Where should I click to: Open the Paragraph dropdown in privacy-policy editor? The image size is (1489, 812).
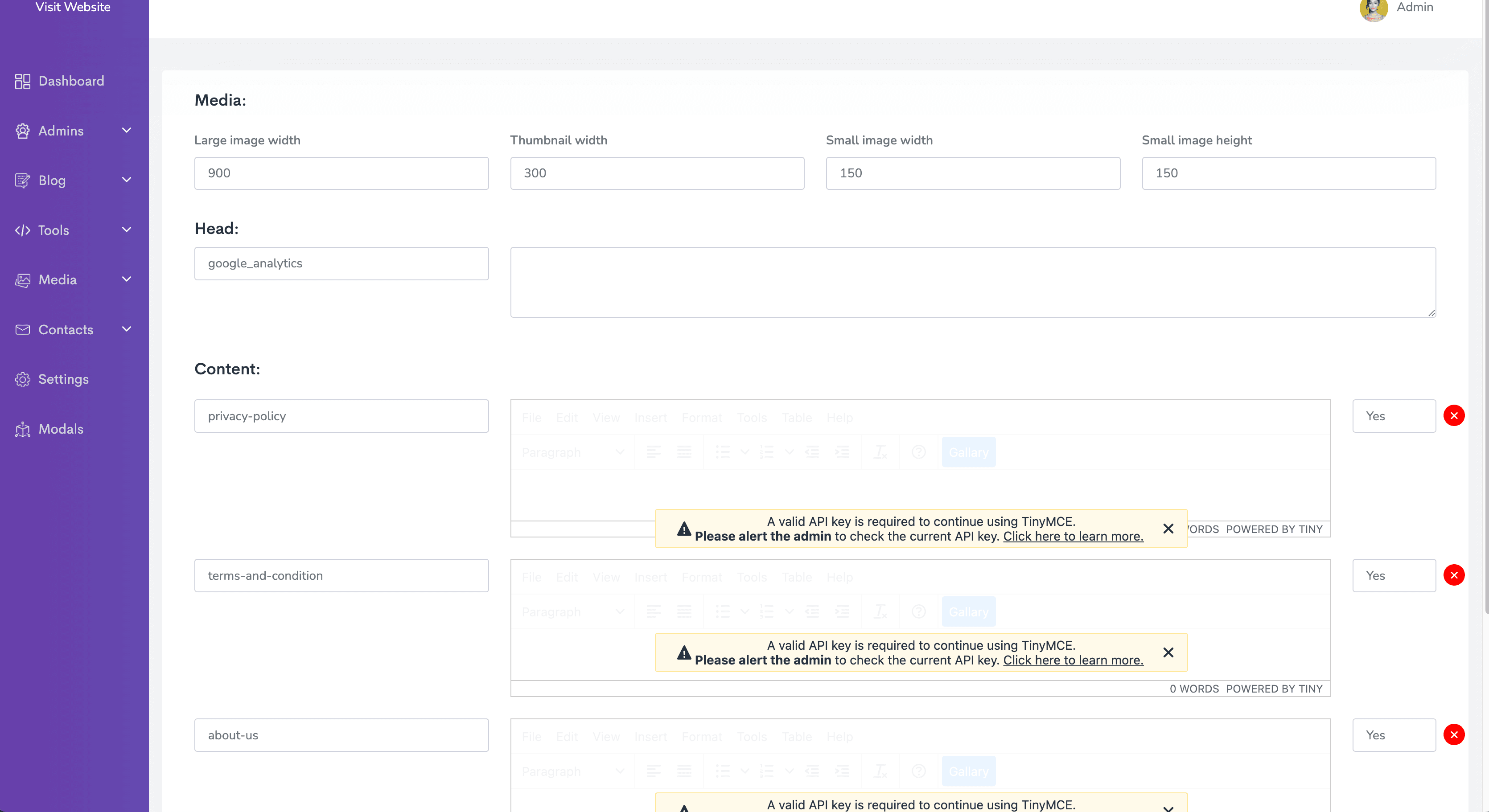(572, 452)
